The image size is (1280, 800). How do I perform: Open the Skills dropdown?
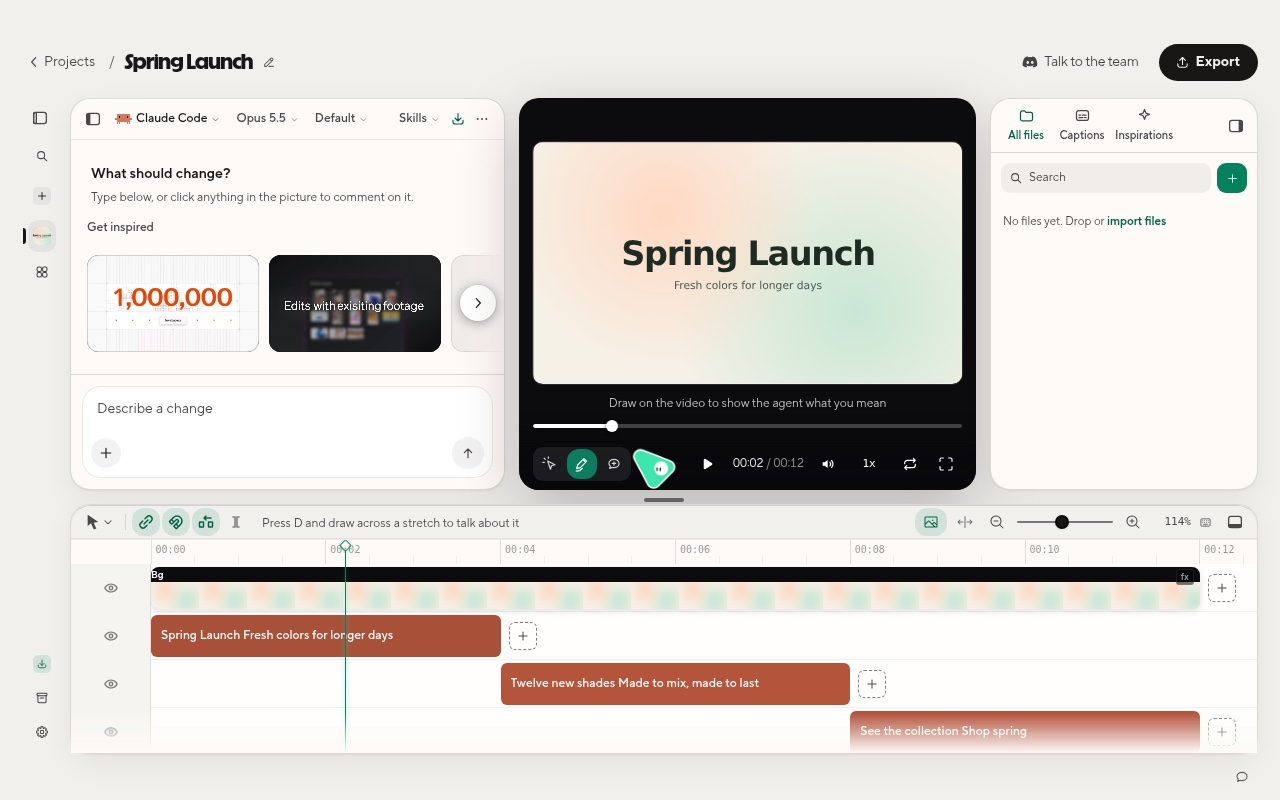419,118
